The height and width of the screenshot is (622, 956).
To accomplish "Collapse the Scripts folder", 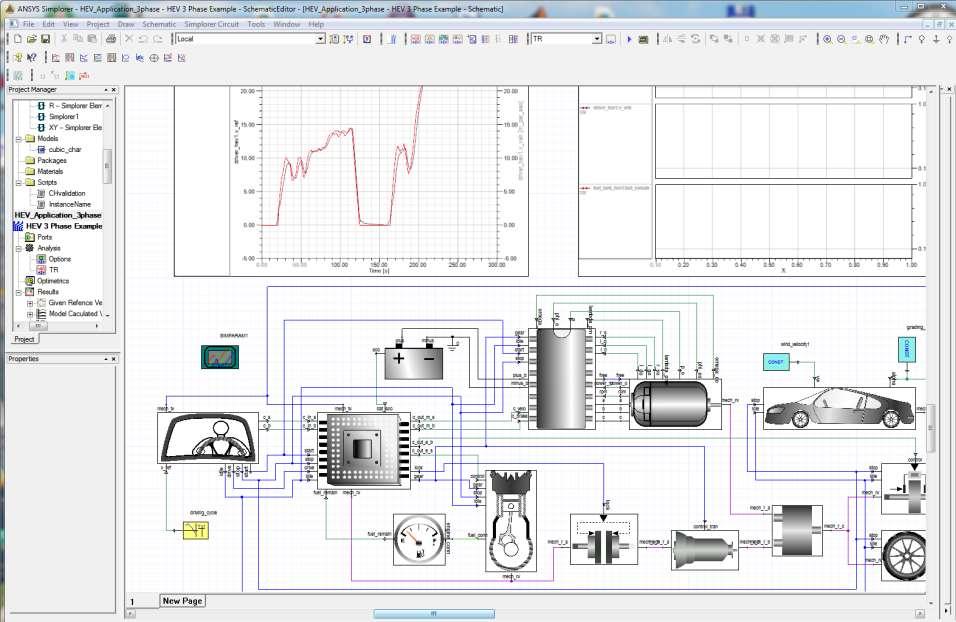I will (19, 182).
